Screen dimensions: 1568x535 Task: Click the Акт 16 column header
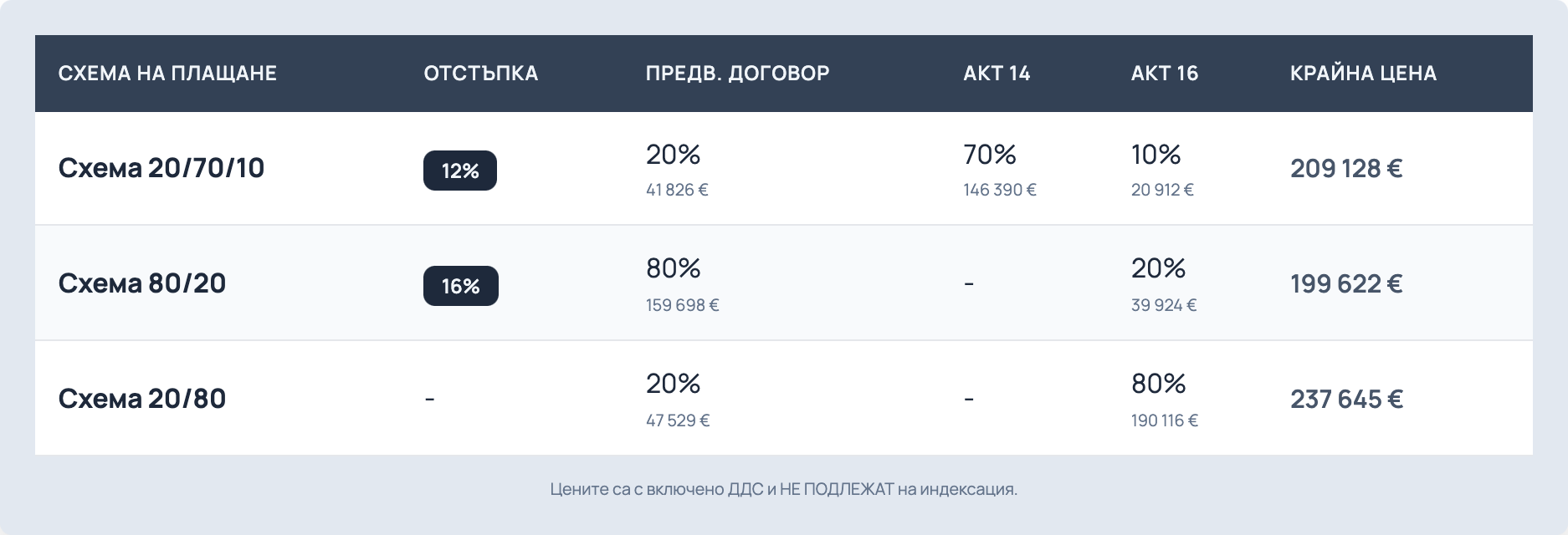click(x=1164, y=74)
